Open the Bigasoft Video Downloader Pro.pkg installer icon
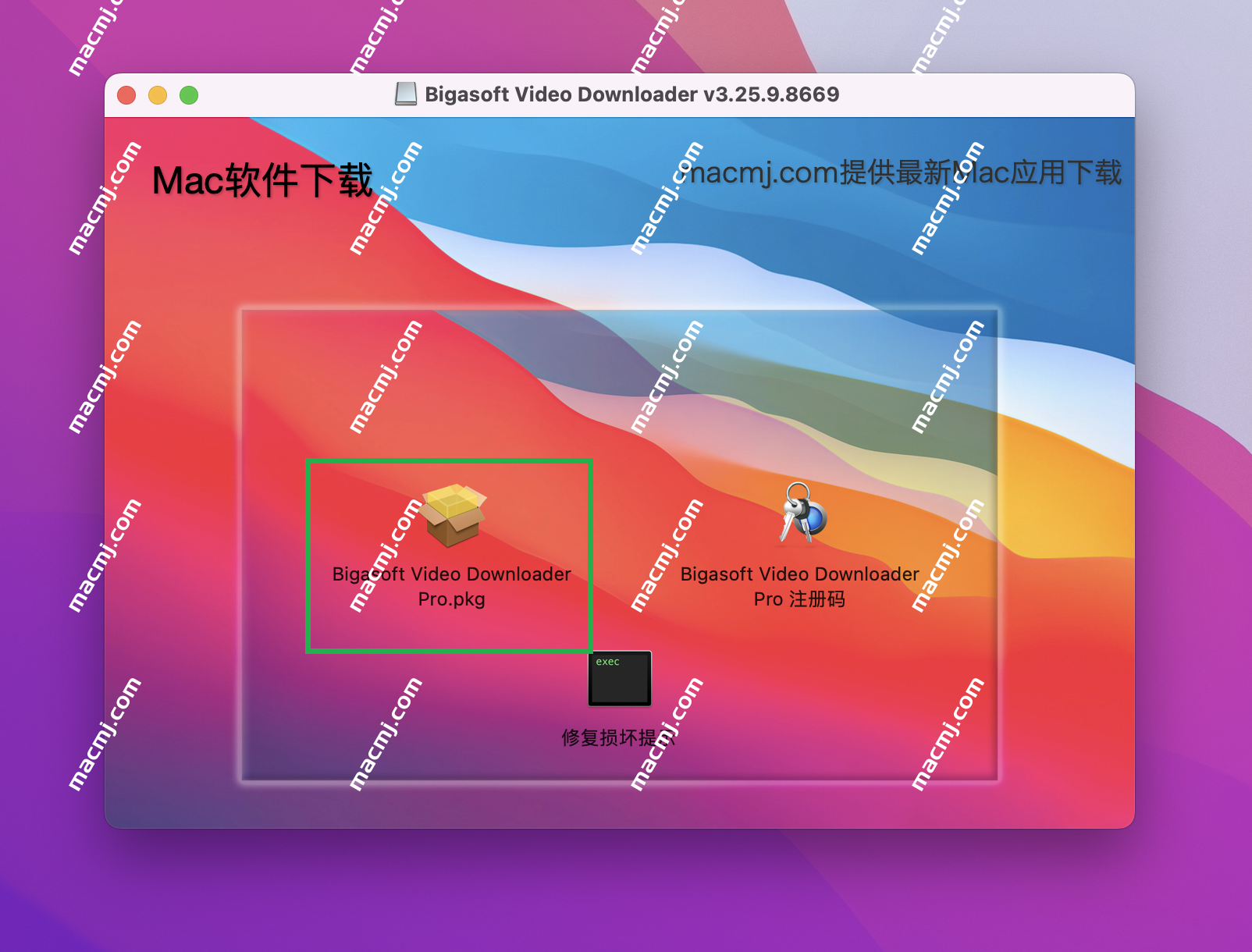The width and height of the screenshot is (1252, 952). coord(453,514)
